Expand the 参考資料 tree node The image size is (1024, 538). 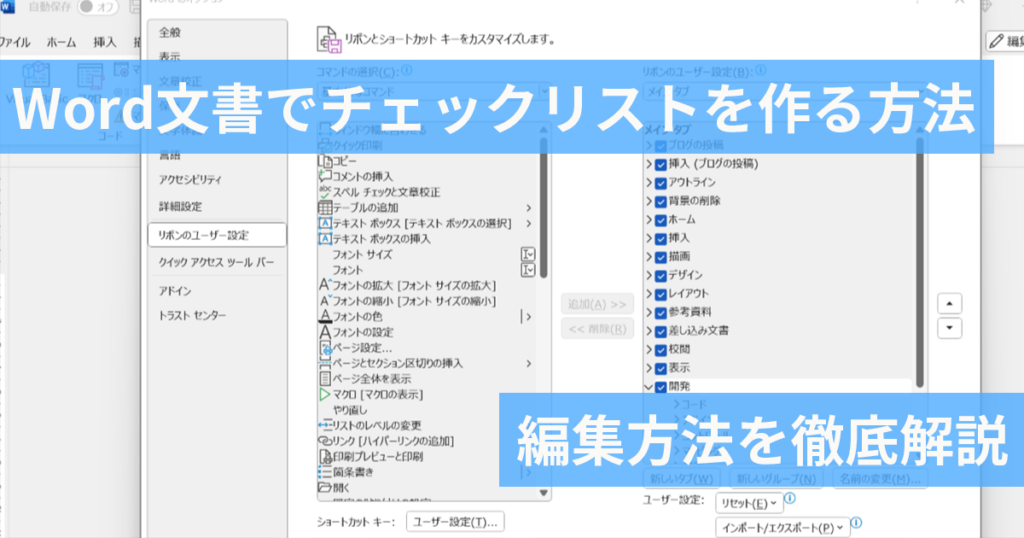point(649,313)
